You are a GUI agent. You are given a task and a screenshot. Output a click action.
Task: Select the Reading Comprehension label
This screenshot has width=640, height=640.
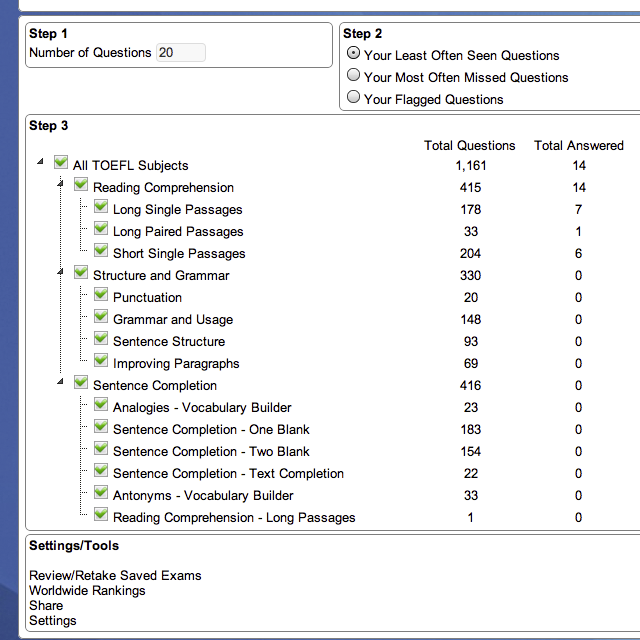[163, 188]
